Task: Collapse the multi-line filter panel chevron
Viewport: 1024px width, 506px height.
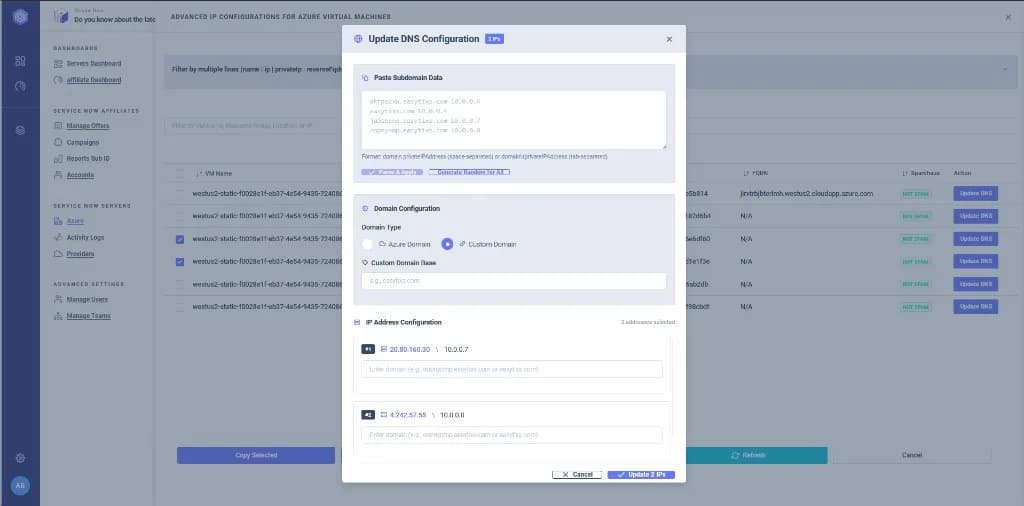Action: coord(1004,69)
